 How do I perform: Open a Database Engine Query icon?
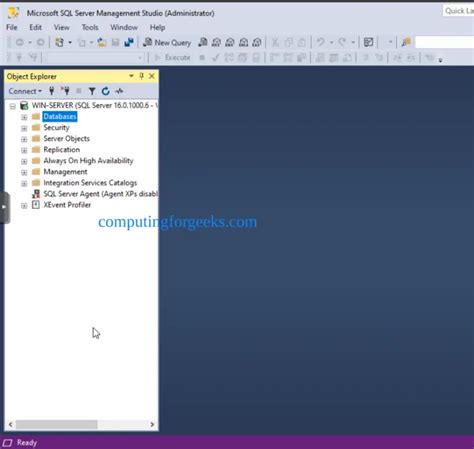(202, 42)
